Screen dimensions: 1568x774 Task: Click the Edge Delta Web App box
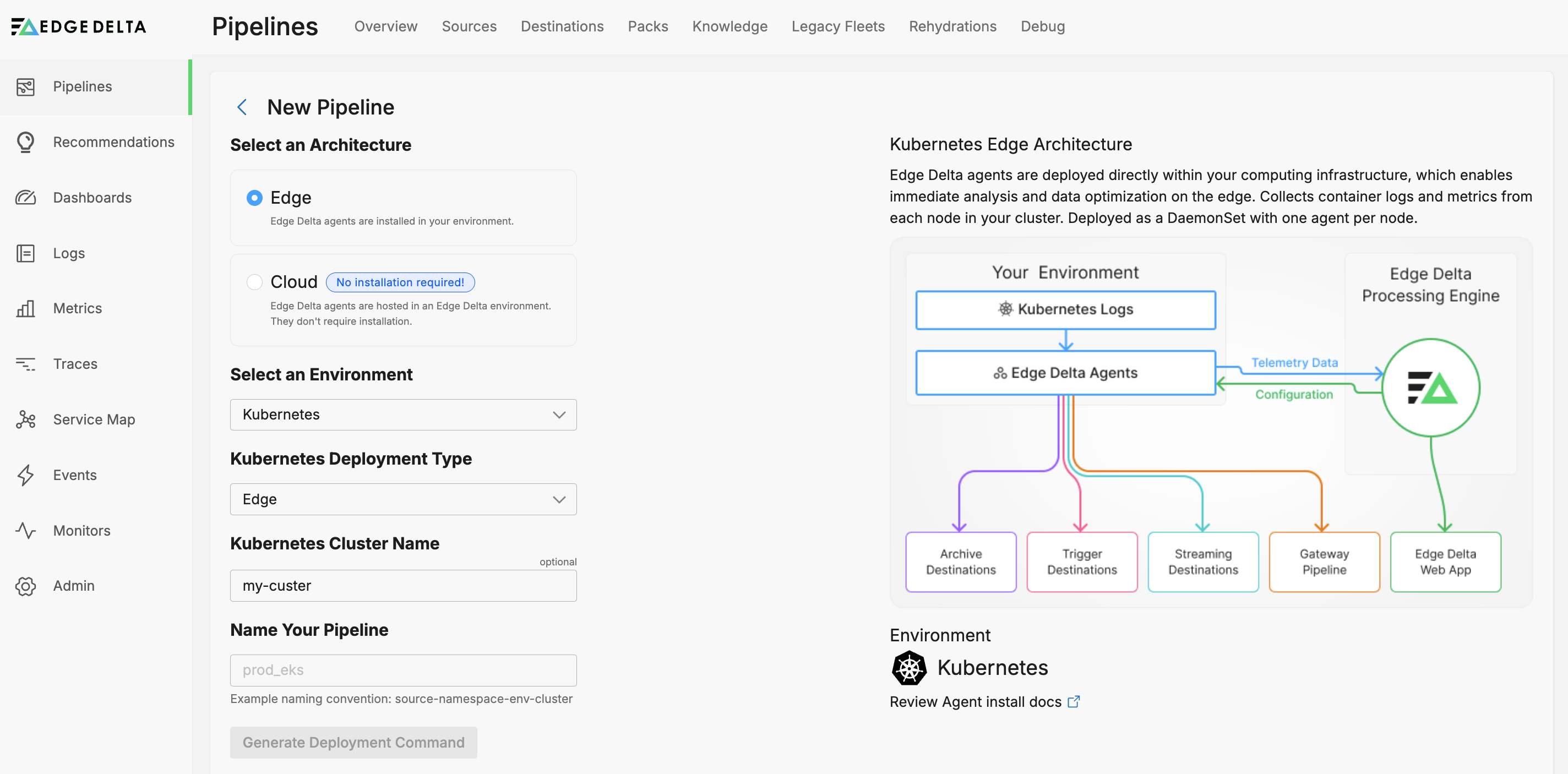[x=1445, y=562]
